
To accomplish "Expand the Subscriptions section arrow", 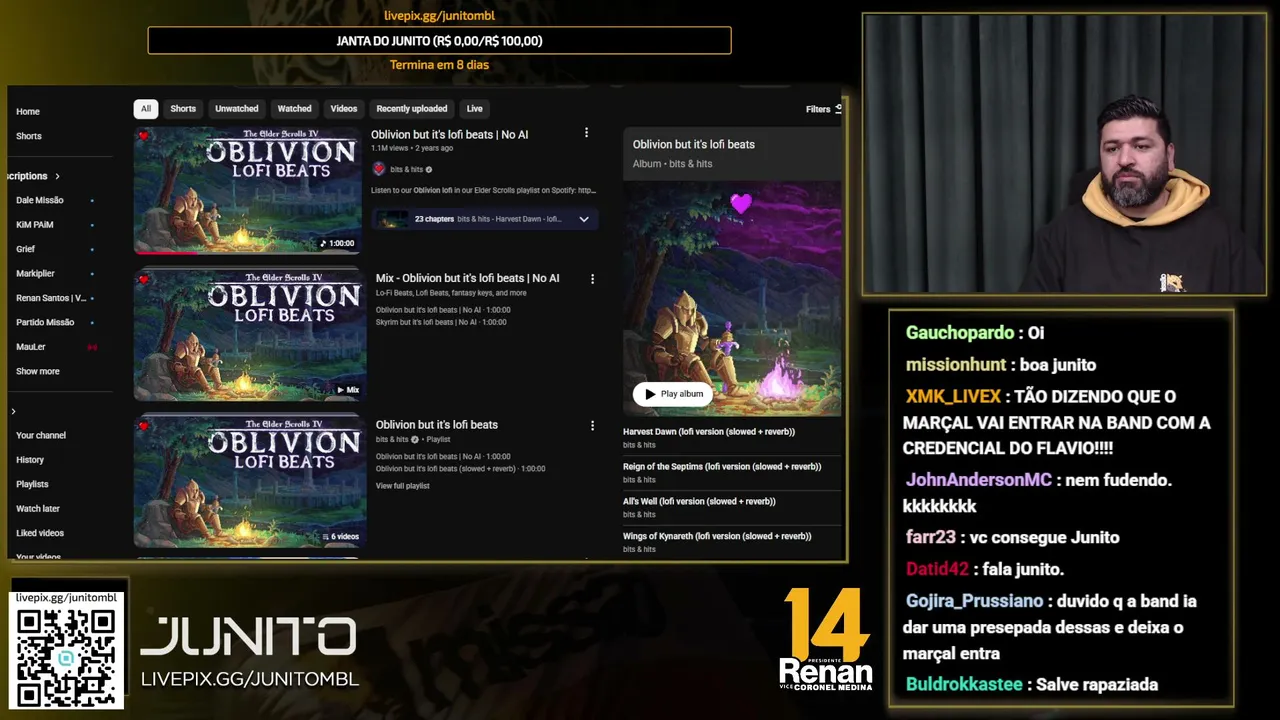I will (57, 176).
